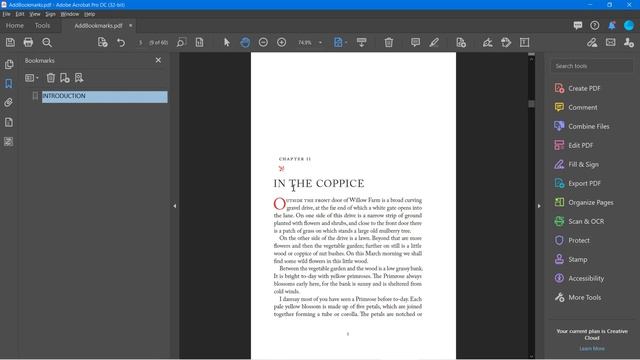Close the AddBookmarks.pdf tab
The width and height of the screenshot is (640, 360).
131,25
